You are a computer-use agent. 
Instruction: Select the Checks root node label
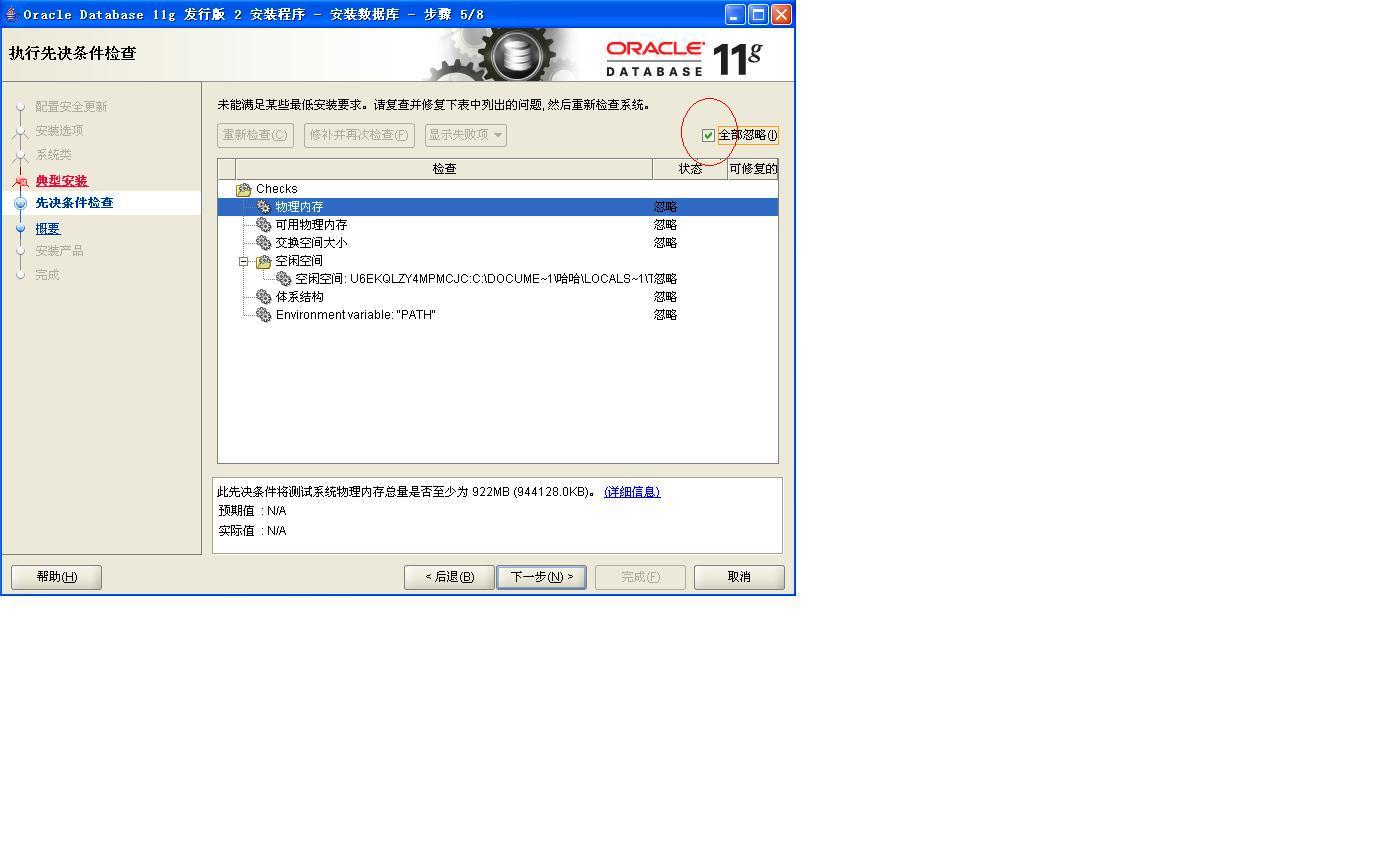click(x=277, y=189)
